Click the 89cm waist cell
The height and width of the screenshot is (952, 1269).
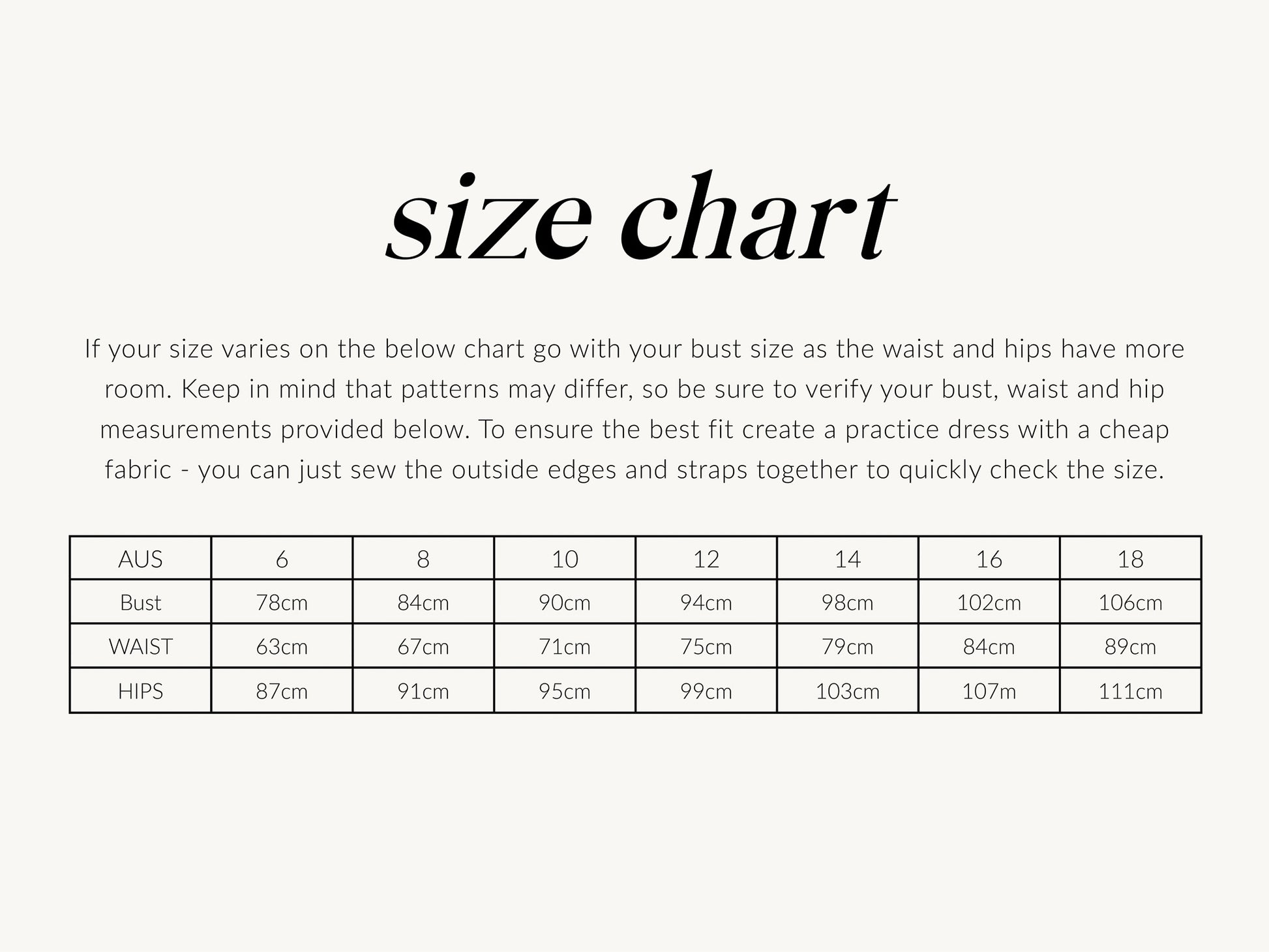(1131, 647)
